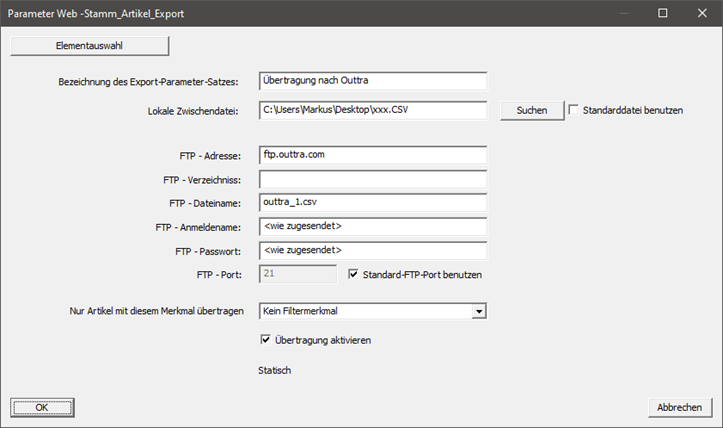
Task: Open the Filtermerkmal combo box field
Action: click(373, 311)
